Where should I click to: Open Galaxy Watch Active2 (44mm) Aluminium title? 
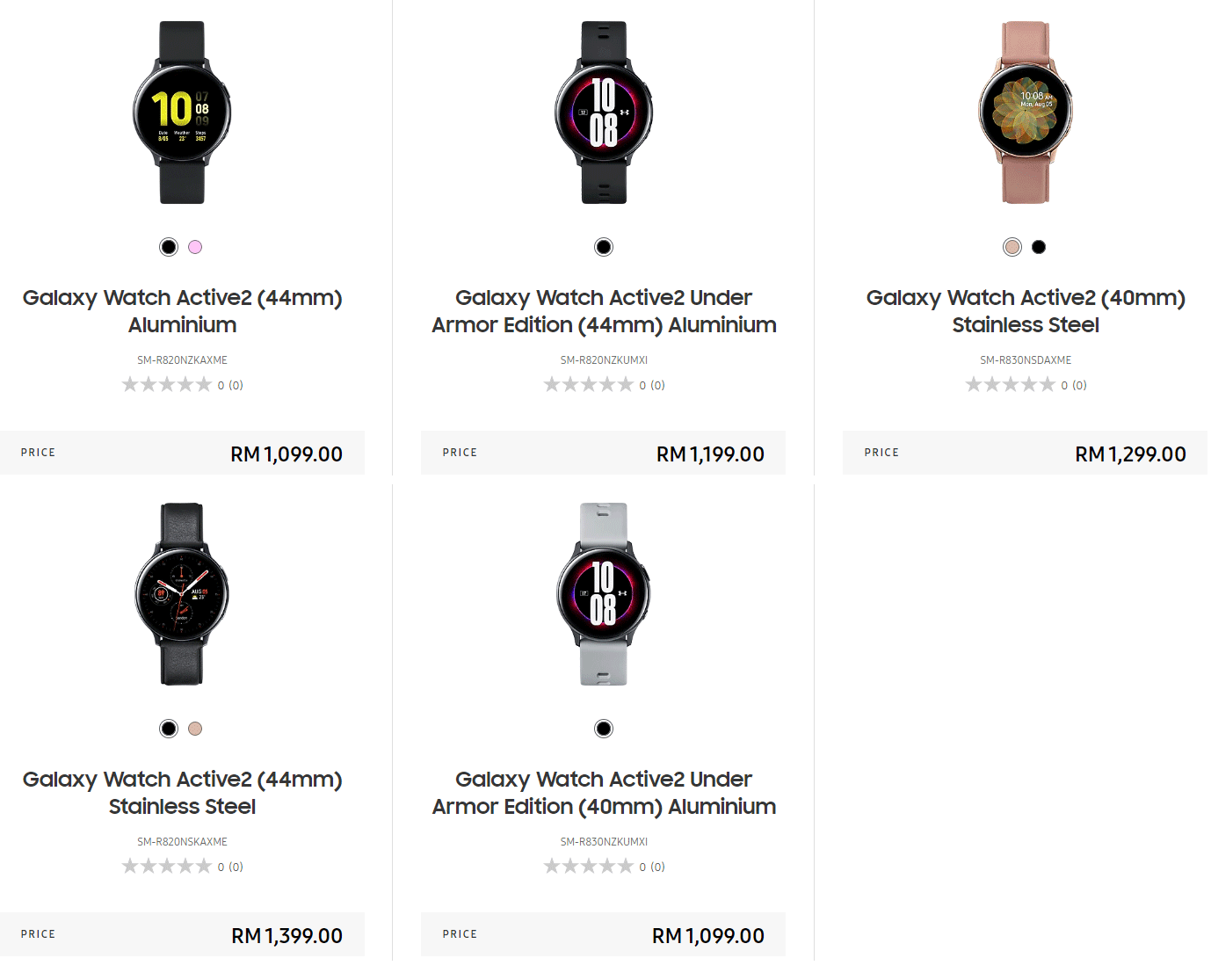coord(182,311)
